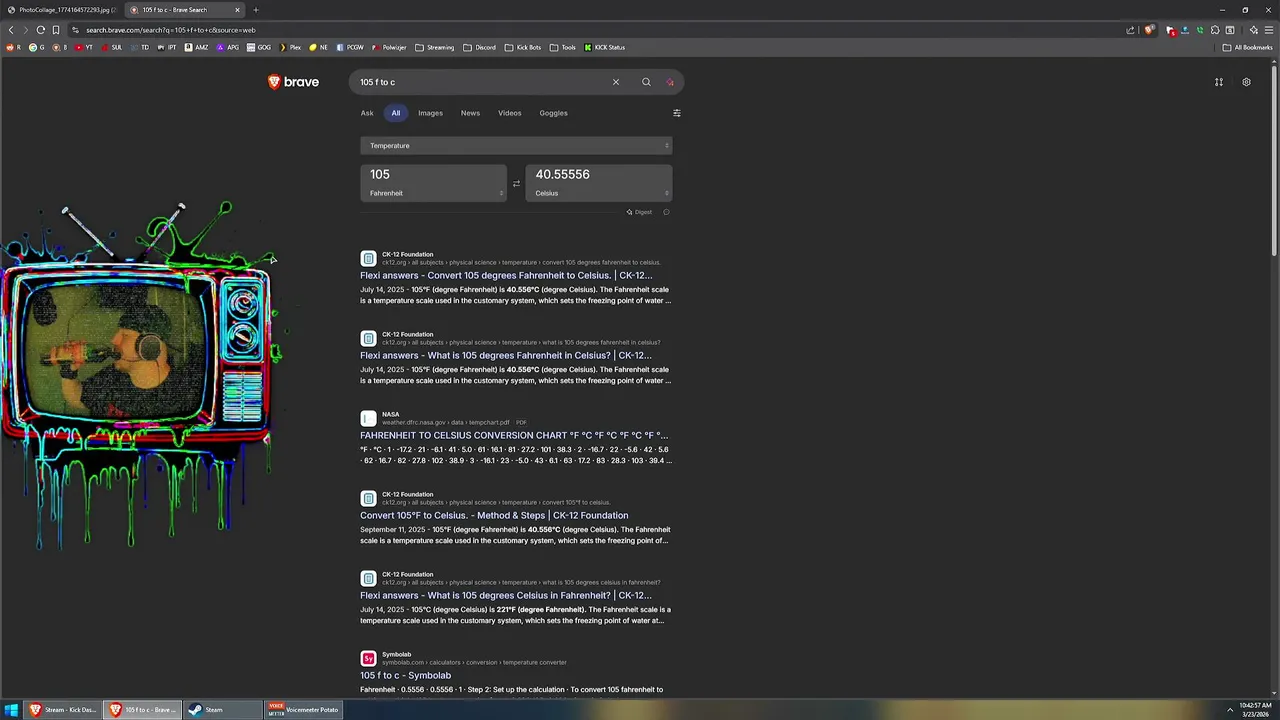Click the share icon in the address bar
Screen dimensions: 1280x720
(1131, 30)
